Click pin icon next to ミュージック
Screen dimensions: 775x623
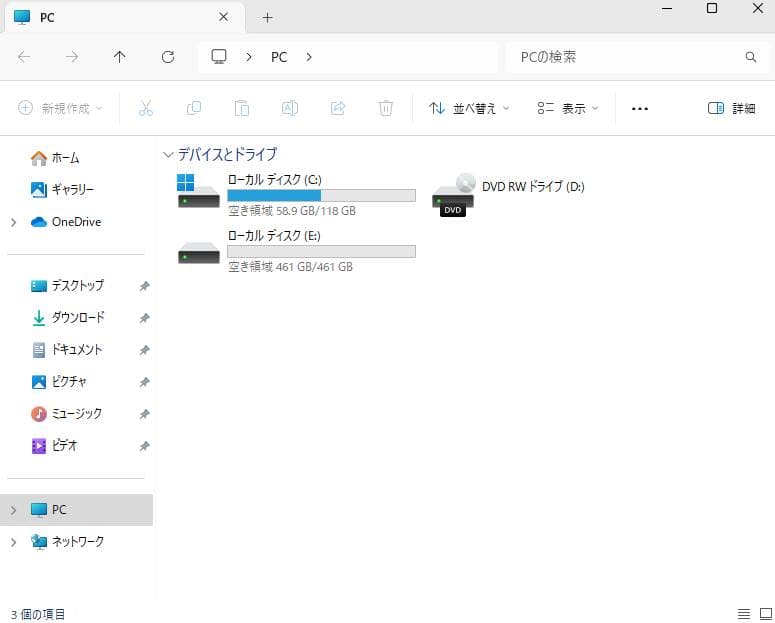[144, 414]
